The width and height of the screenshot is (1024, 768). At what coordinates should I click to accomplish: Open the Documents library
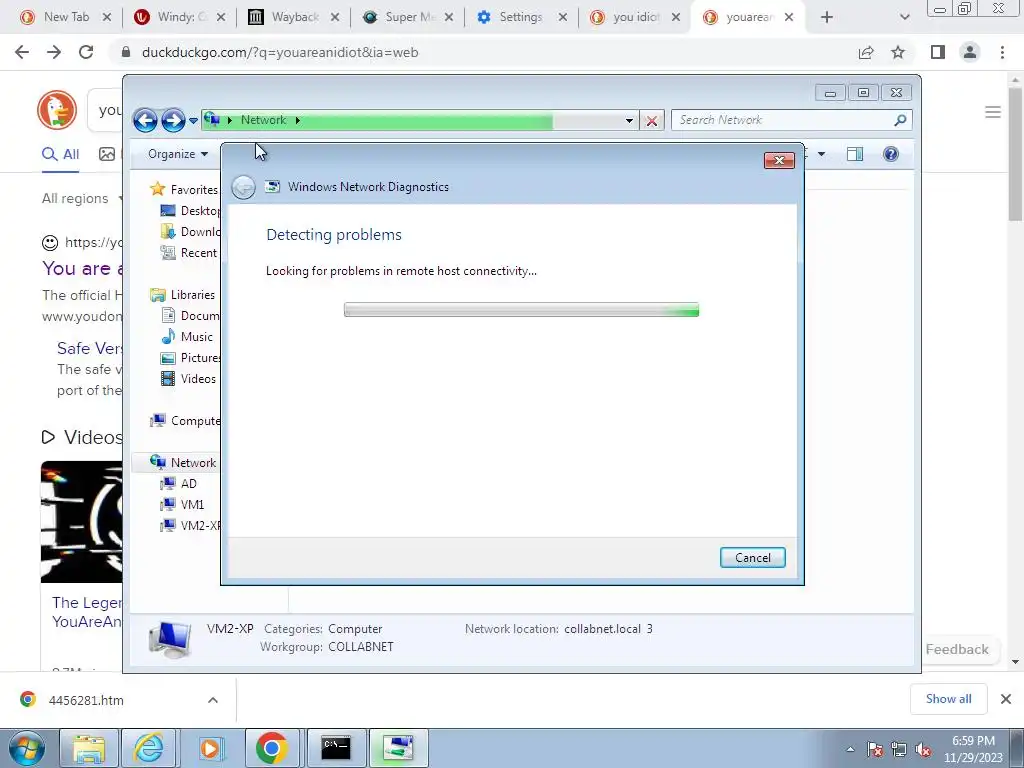pyautogui.click(x=190, y=315)
